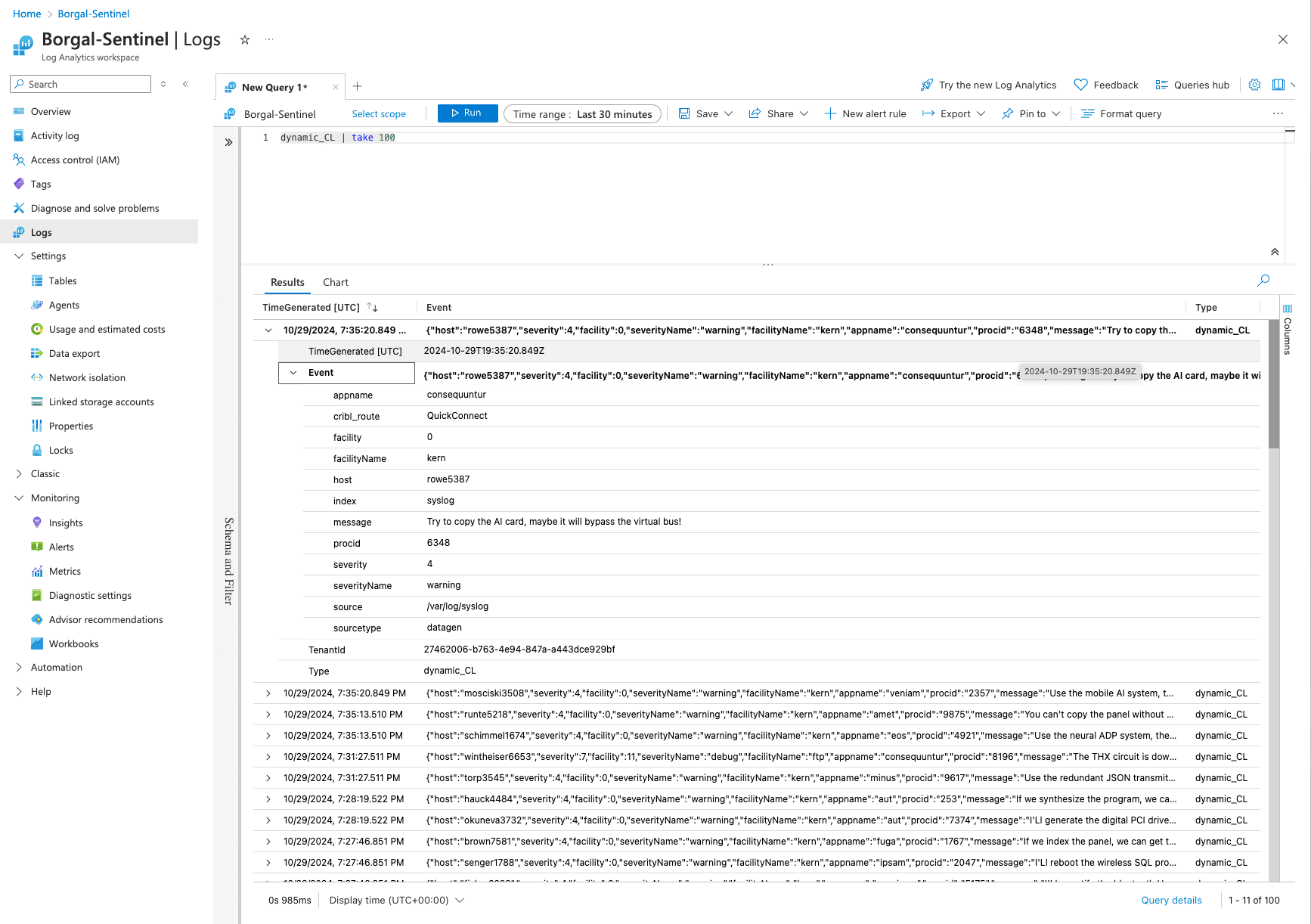Open the Columns panel icon

click(1288, 309)
